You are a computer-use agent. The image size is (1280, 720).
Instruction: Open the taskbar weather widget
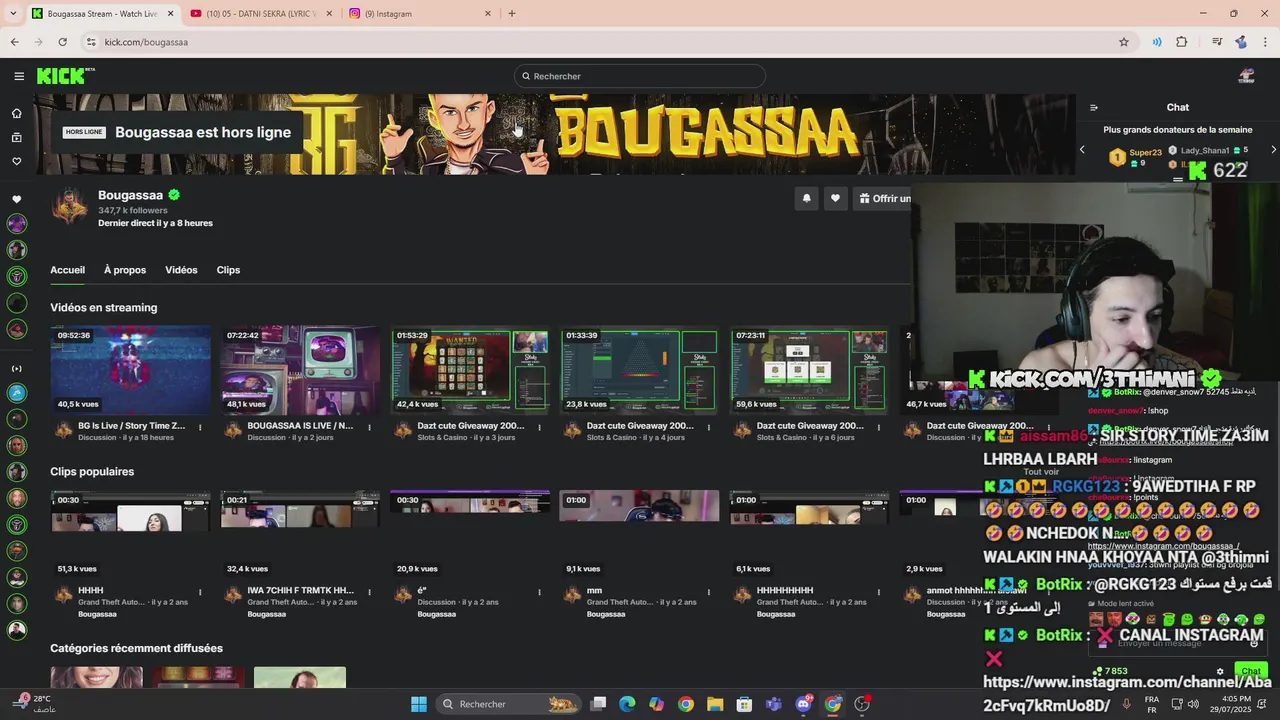tap(35, 703)
